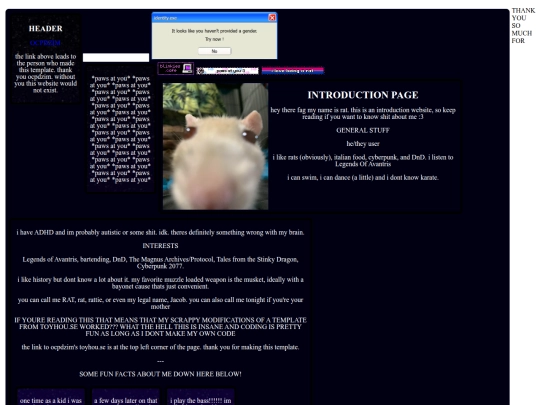
Task: Click the 'HEADER' title in sidebar
Action: click(45, 29)
